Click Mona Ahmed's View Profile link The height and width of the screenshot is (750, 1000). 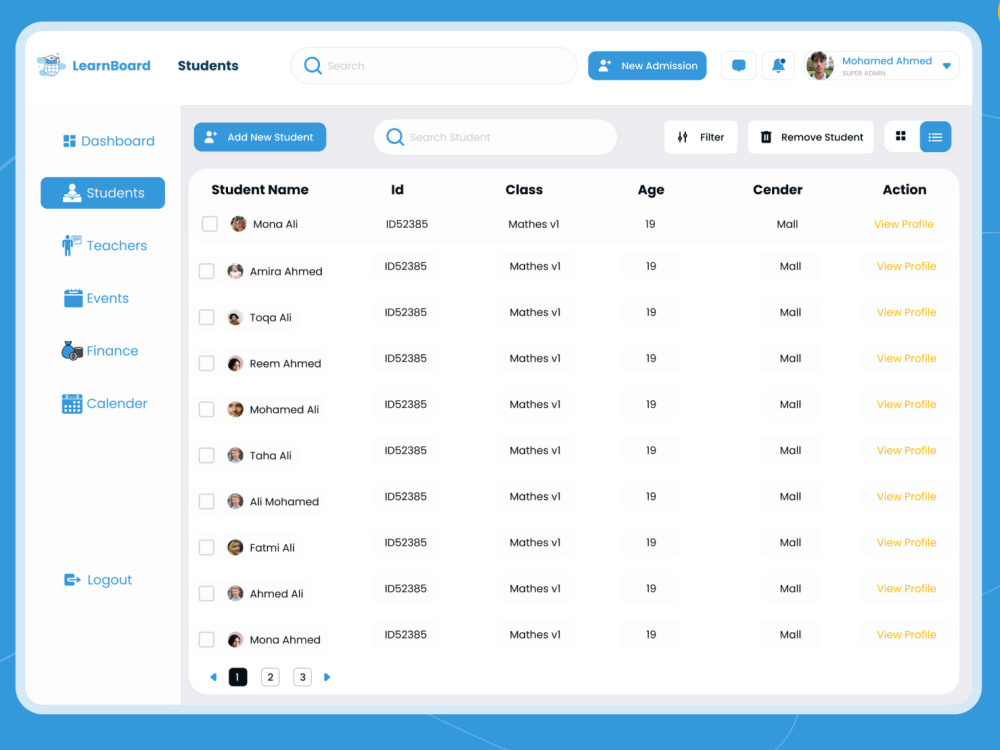pos(906,634)
